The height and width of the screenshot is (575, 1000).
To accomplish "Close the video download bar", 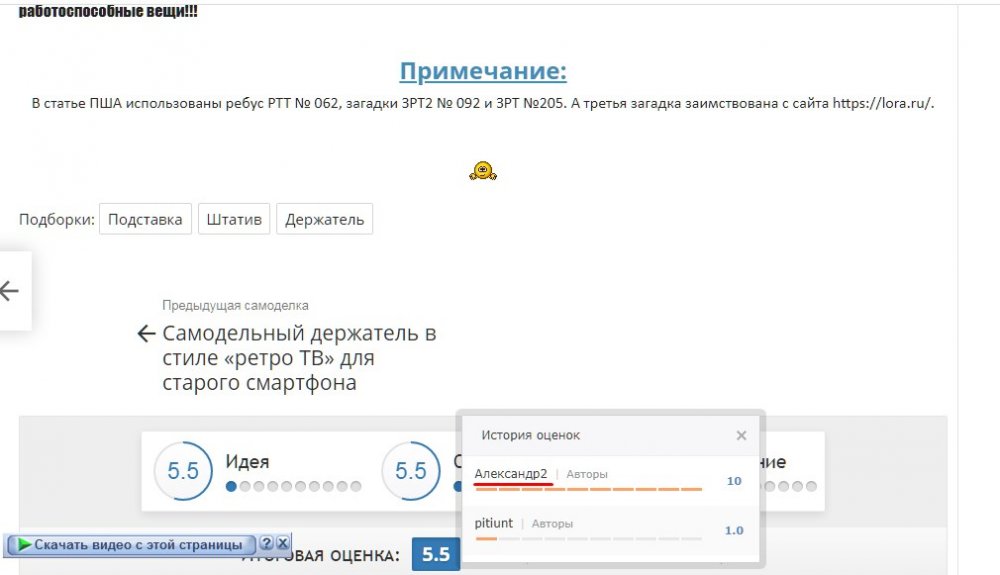I will coord(283,543).
